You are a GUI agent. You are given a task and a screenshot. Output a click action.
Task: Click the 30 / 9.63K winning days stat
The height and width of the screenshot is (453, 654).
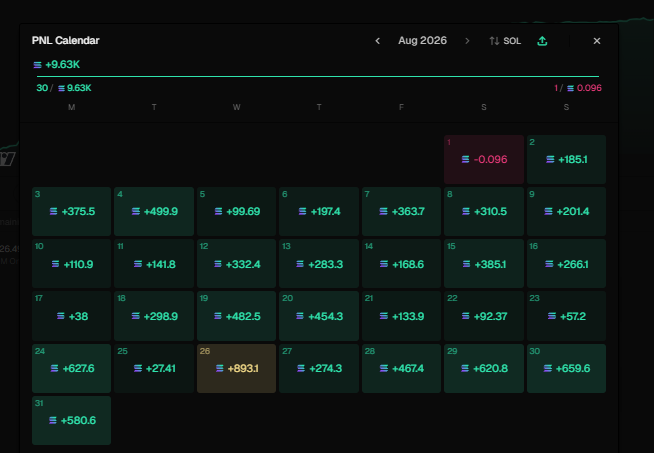tap(64, 88)
